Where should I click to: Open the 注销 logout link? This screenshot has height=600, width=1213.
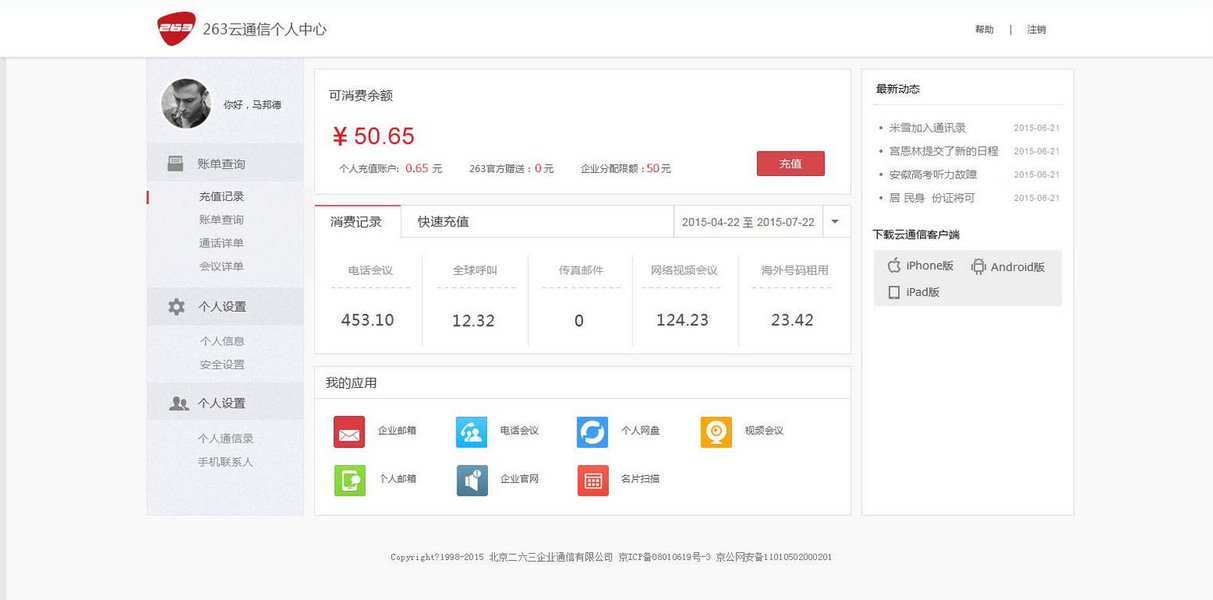pos(1036,29)
